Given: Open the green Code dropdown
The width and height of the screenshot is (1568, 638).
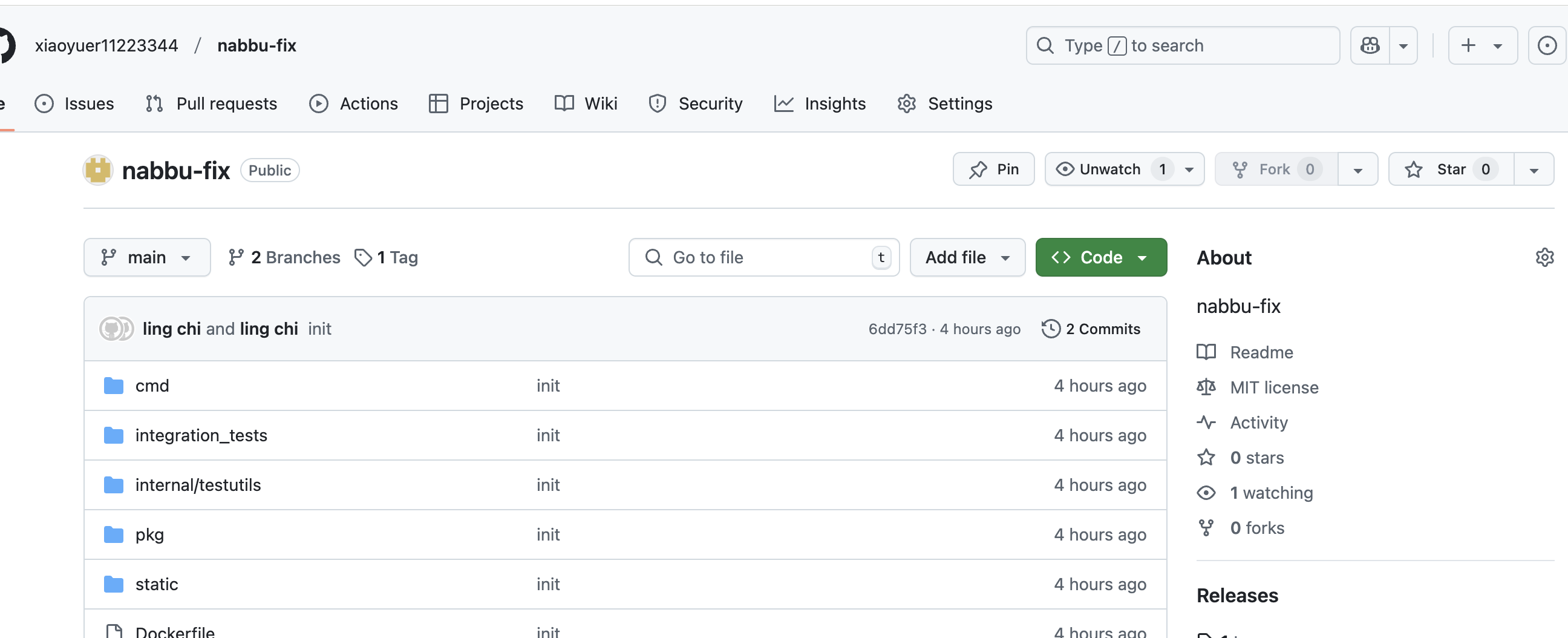Looking at the screenshot, I should [x=1101, y=257].
